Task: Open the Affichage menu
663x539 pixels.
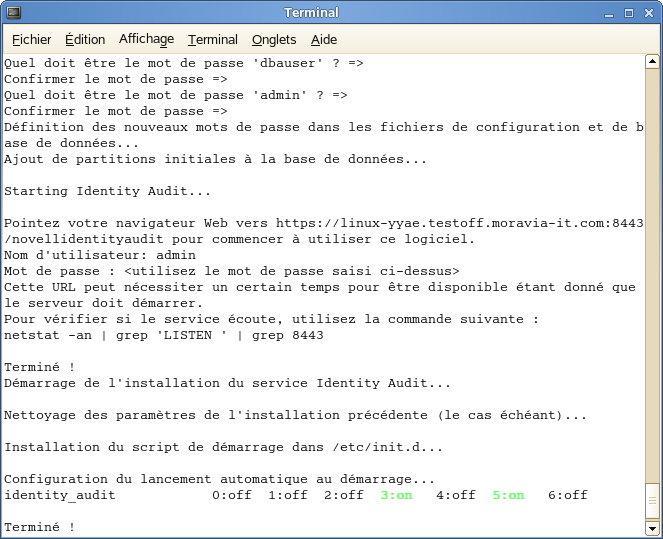Action: (x=146, y=40)
